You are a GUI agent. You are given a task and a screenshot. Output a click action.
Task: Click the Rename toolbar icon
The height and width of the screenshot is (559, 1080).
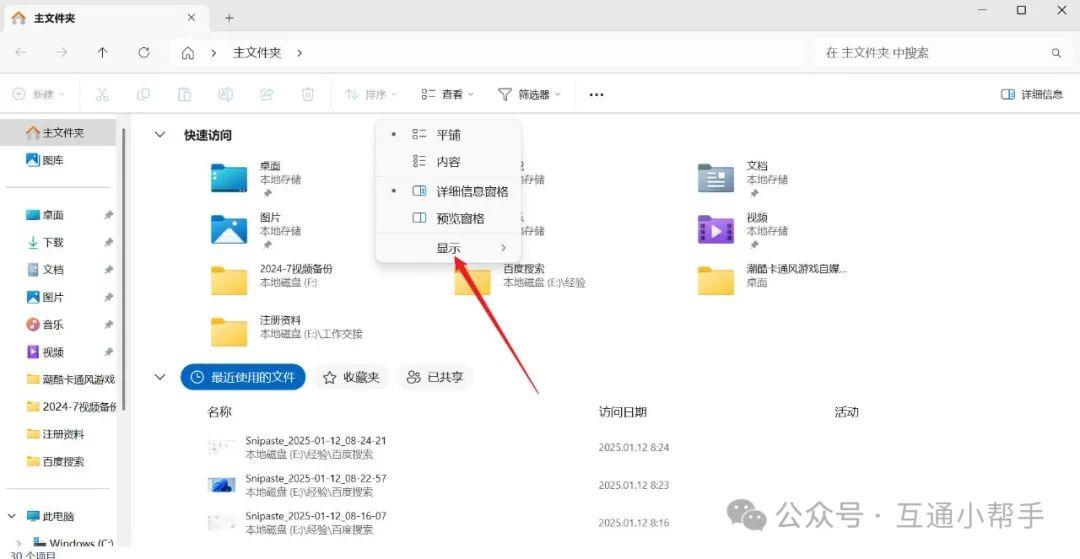click(225, 94)
